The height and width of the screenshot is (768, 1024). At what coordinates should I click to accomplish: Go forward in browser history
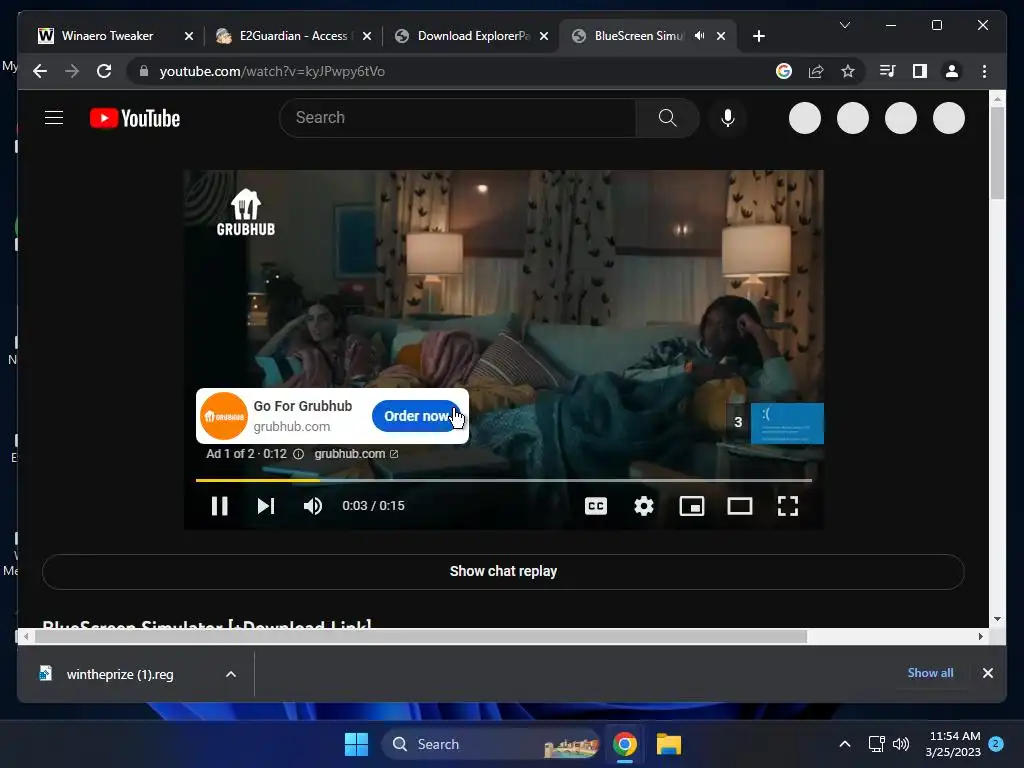72,71
